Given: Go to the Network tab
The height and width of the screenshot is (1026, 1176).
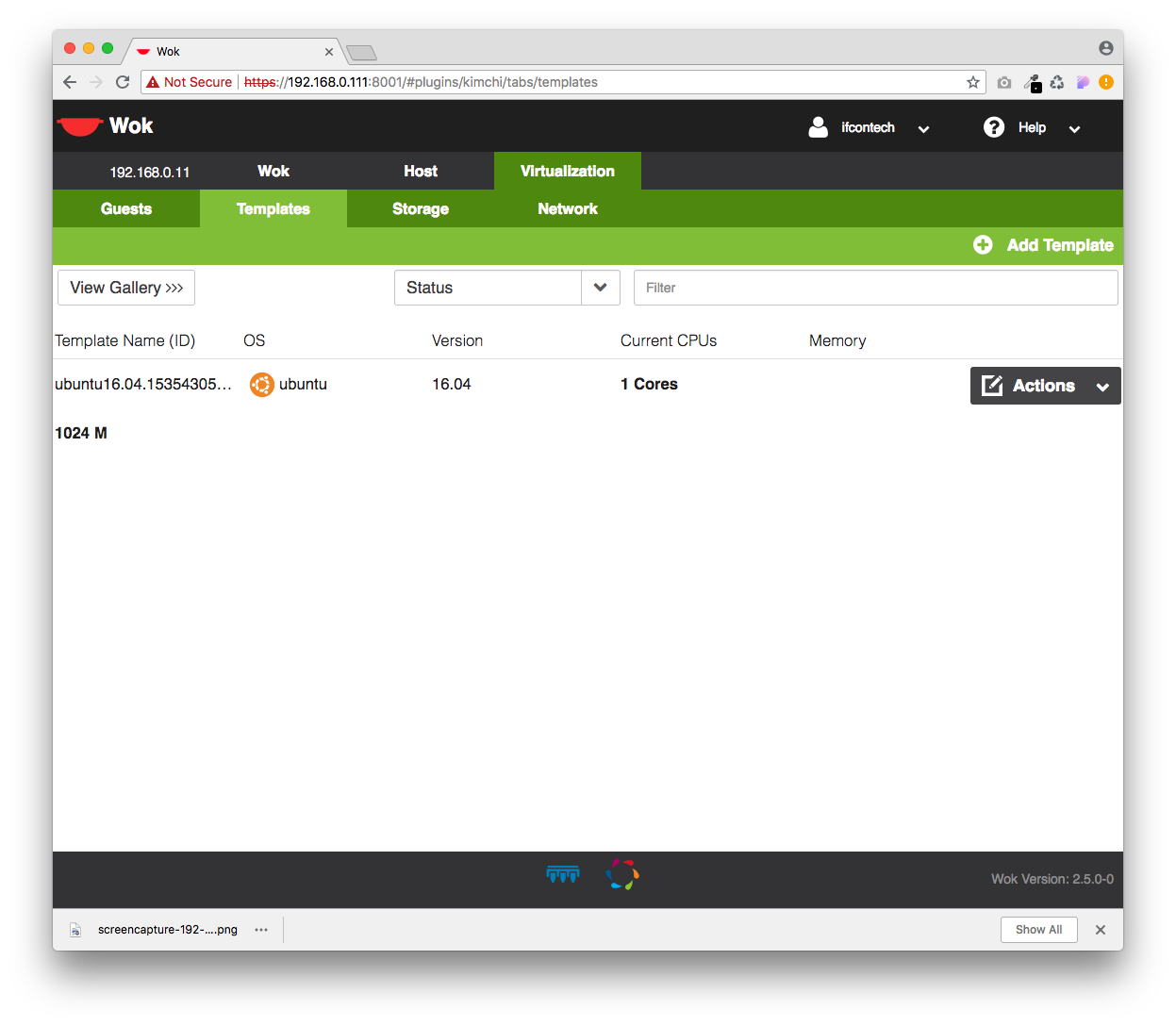Looking at the screenshot, I should (x=568, y=209).
